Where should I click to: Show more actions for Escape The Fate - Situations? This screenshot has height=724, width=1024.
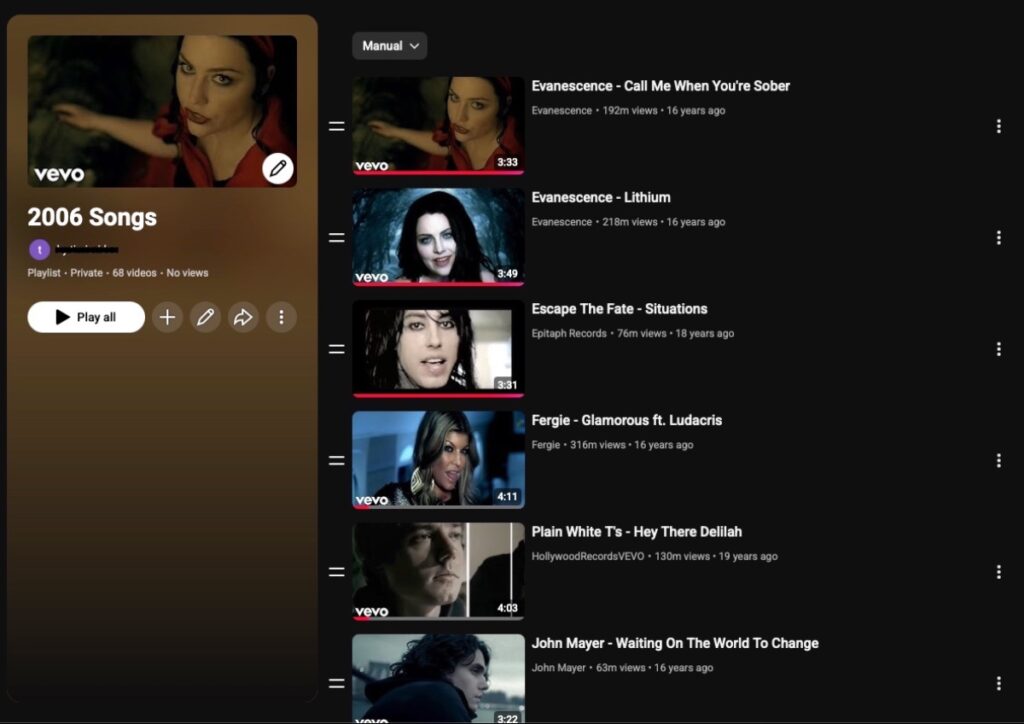click(x=999, y=349)
